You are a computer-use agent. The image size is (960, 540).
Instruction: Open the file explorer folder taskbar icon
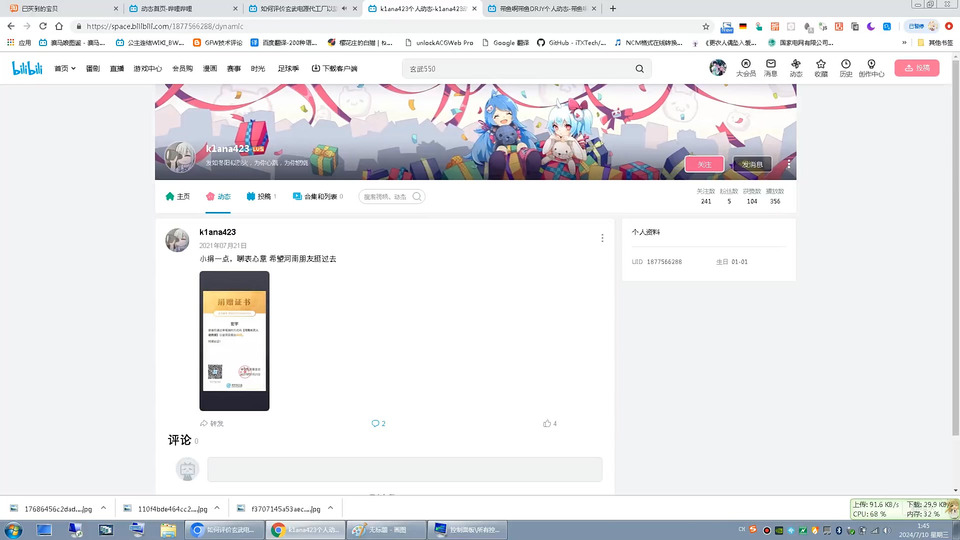[168, 530]
